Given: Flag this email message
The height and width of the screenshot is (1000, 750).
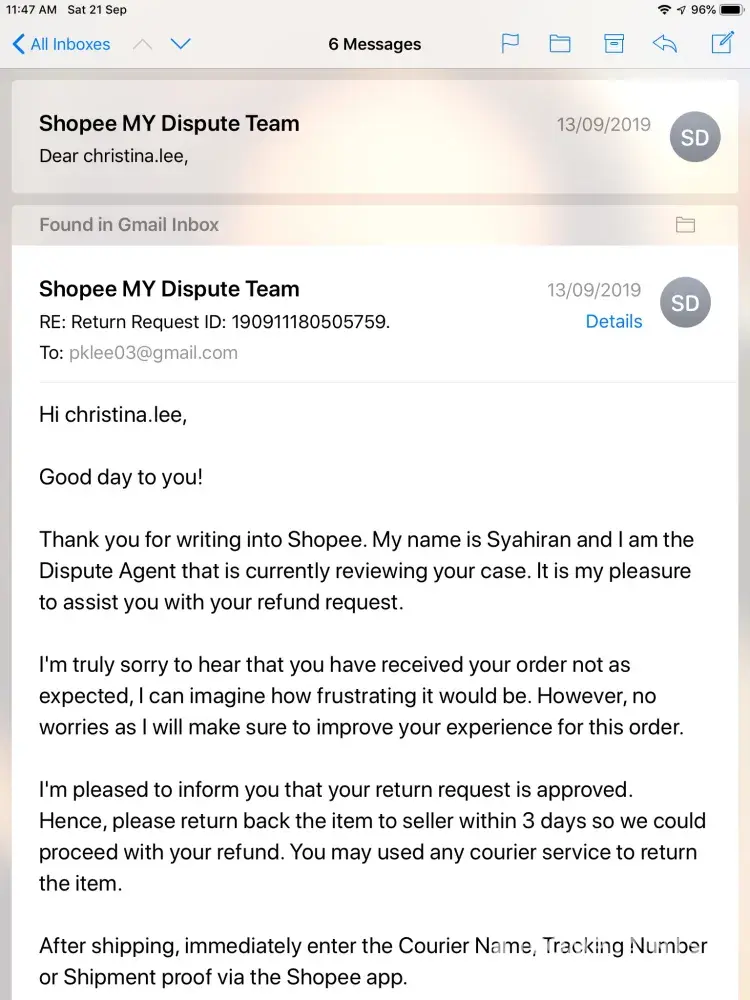Looking at the screenshot, I should tap(510, 44).
